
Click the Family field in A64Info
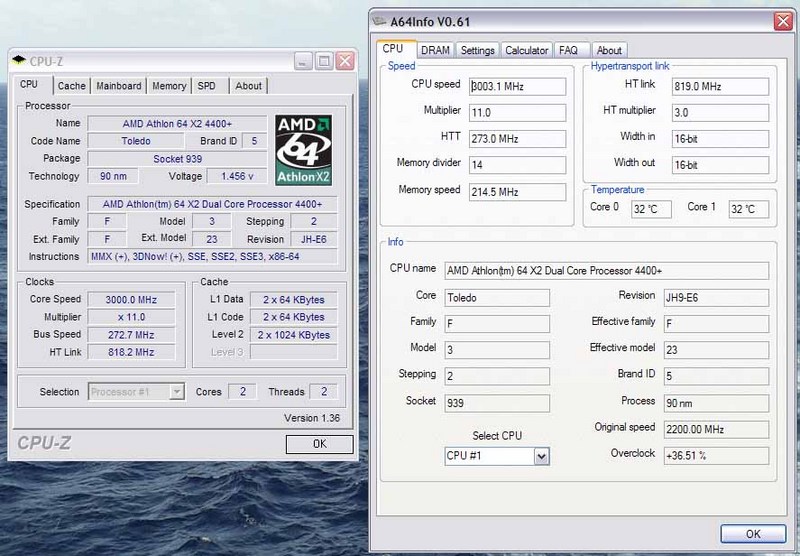point(497,324)
